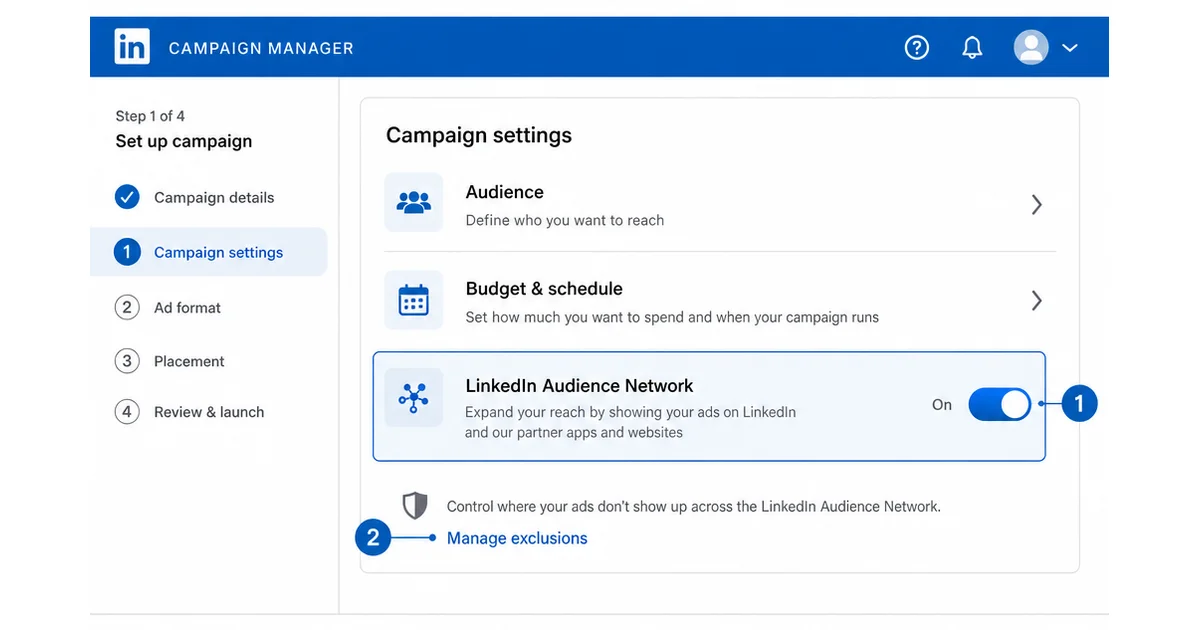Turn off the LinkedIn Audience Network toggle
1200x630 pixels.
pos(999,405)
